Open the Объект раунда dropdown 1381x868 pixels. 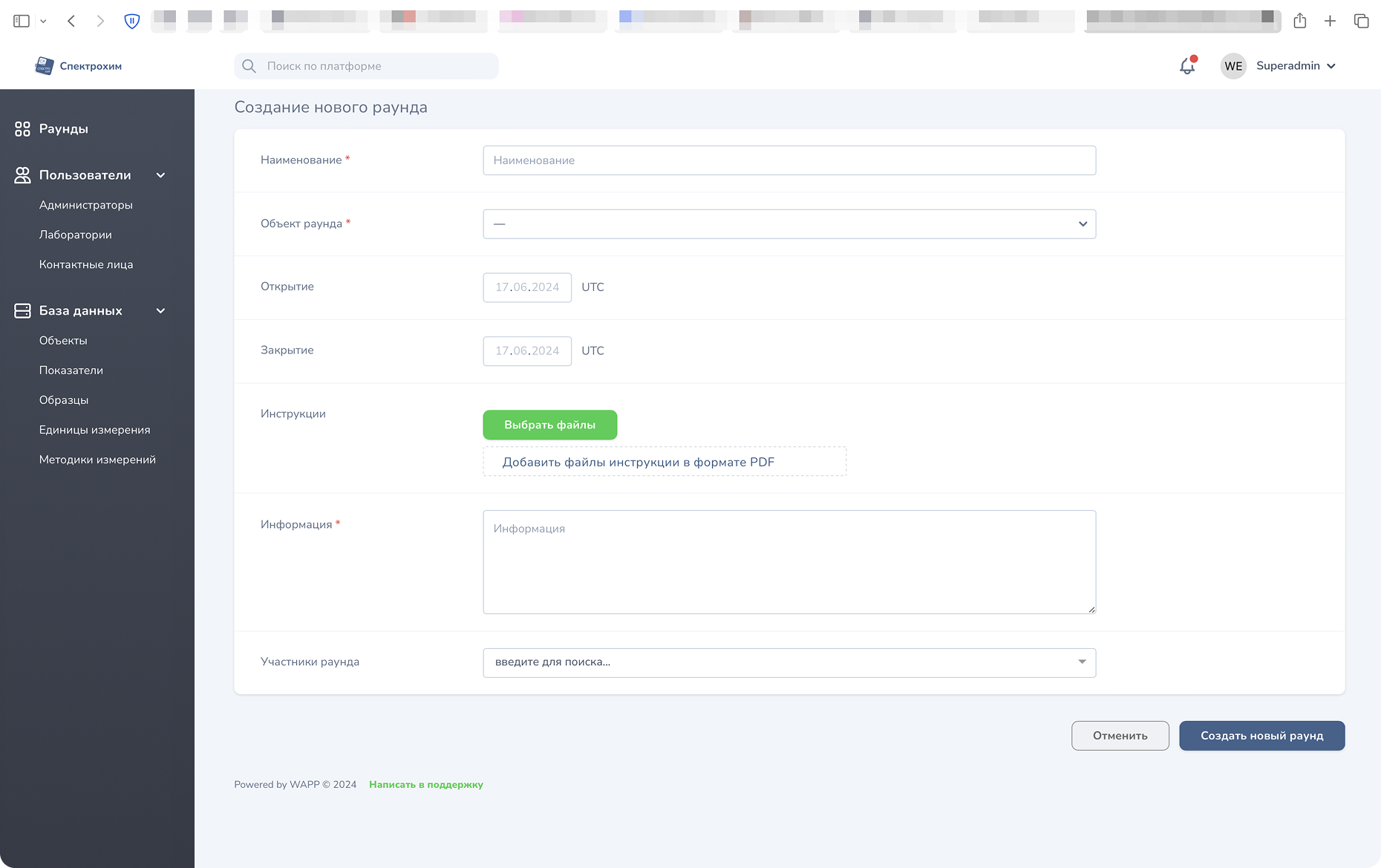[789, 223]
